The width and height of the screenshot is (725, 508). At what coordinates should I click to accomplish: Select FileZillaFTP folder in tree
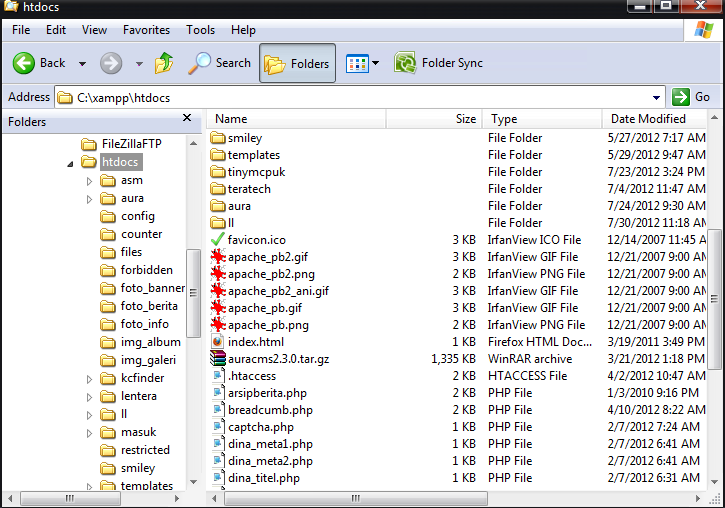(x=121, y=144)
